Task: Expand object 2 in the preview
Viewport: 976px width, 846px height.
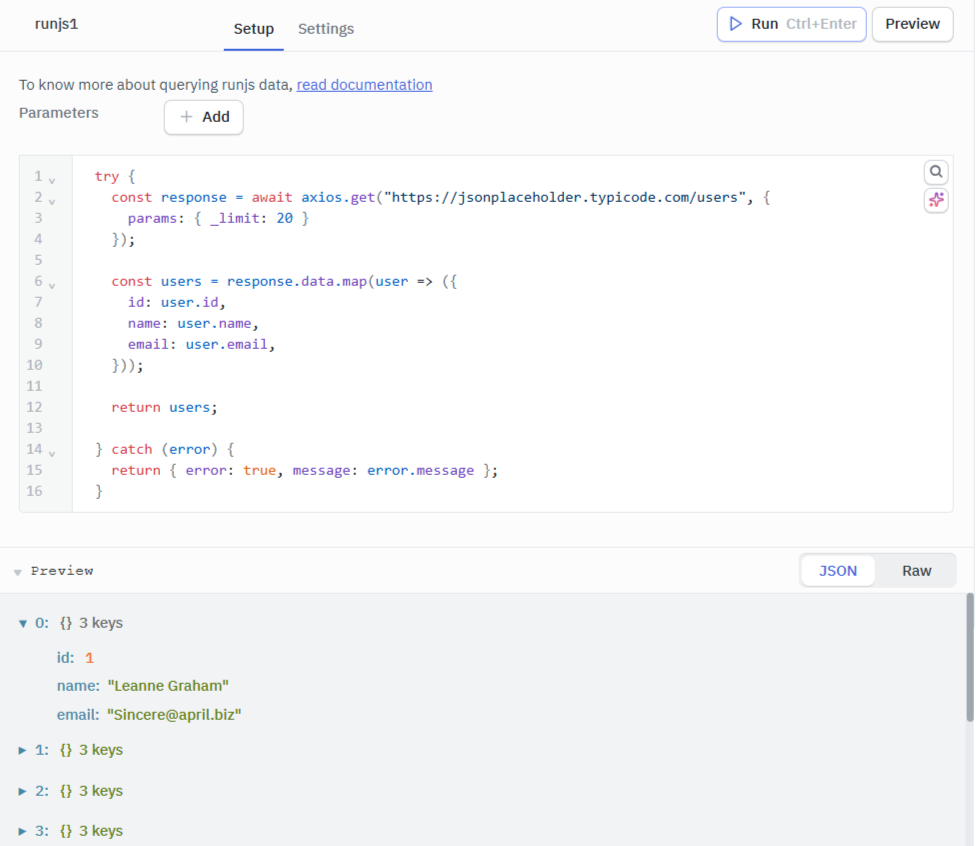Action: (22, 790)
